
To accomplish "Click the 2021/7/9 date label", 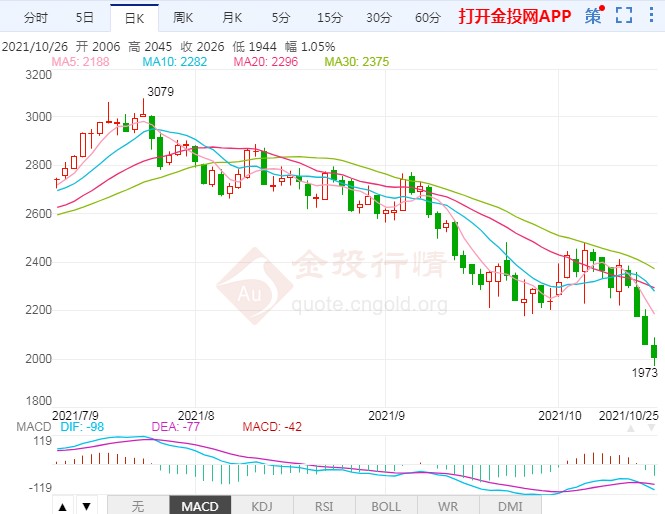I will [x=75, y=416].
